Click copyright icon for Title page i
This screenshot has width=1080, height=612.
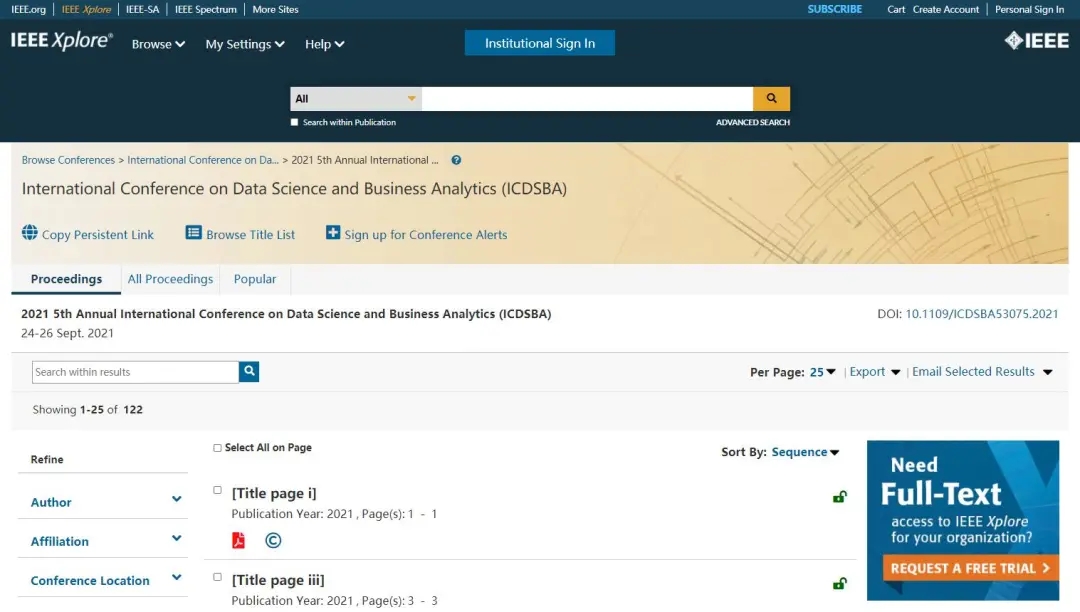[273, 540]
